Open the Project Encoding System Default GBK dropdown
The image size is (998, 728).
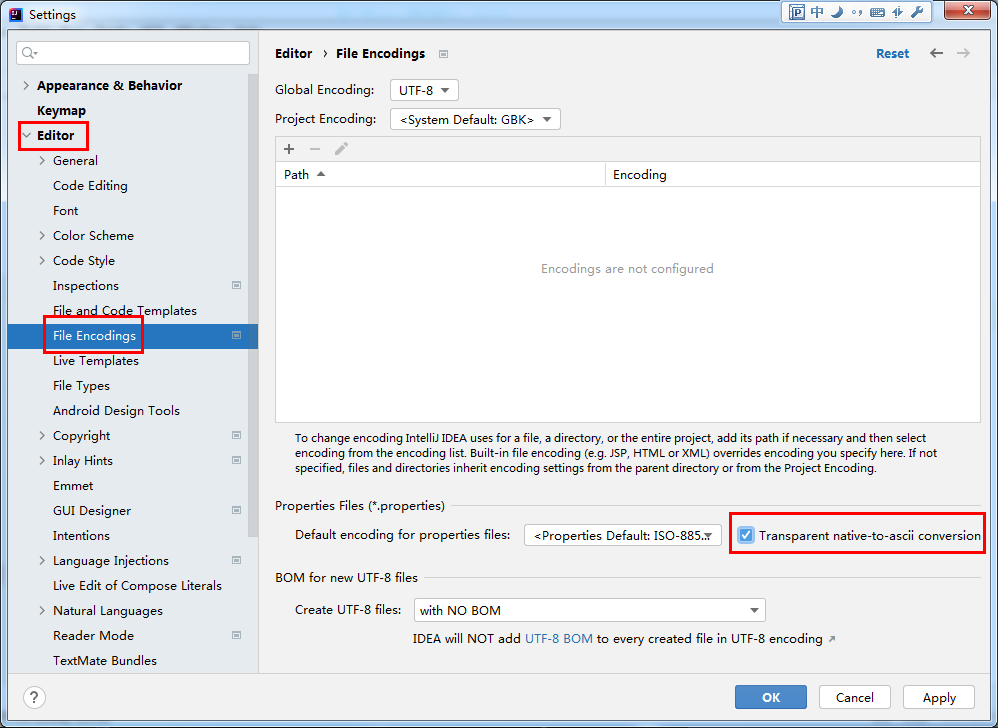pos(475,119)
